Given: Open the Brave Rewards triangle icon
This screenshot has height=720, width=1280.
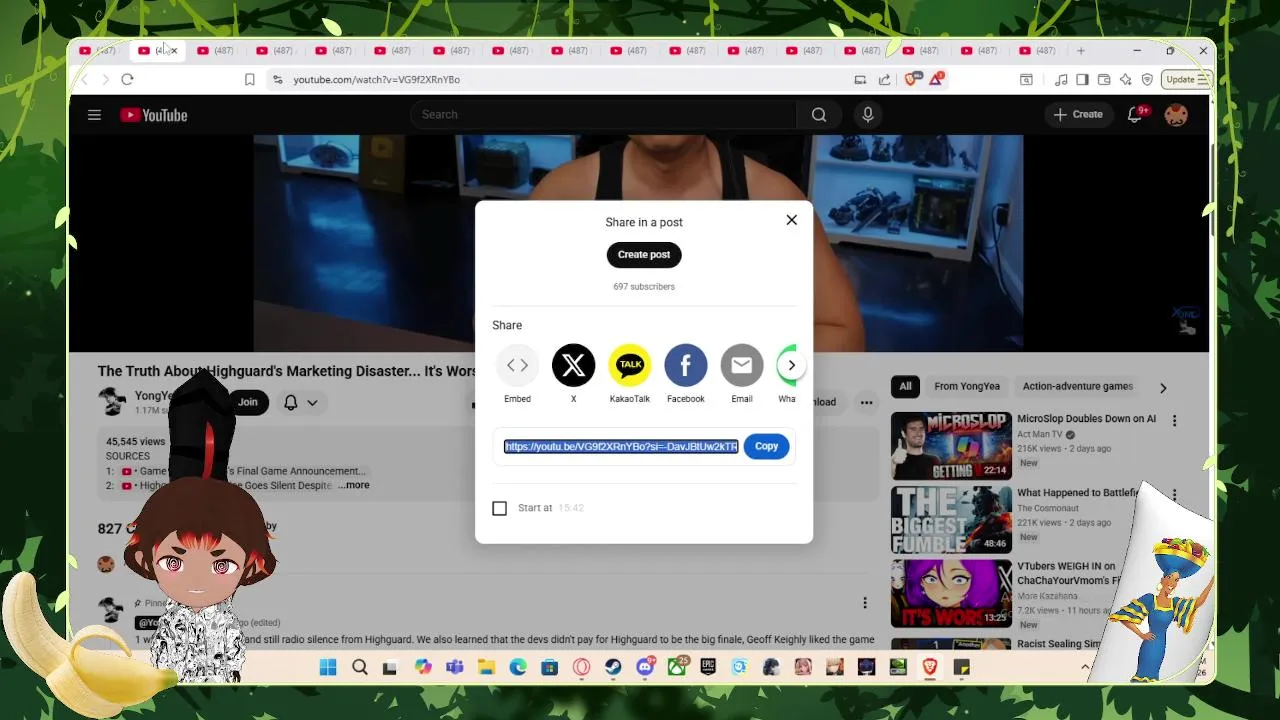Looking at the screenshot, I should [x=936, y=80].
